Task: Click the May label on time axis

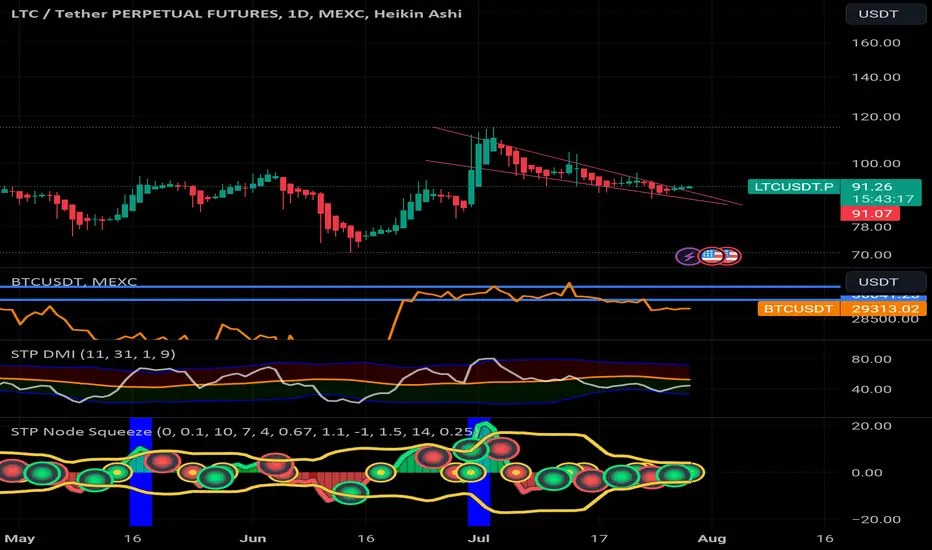Action: [x=20, y=539]
